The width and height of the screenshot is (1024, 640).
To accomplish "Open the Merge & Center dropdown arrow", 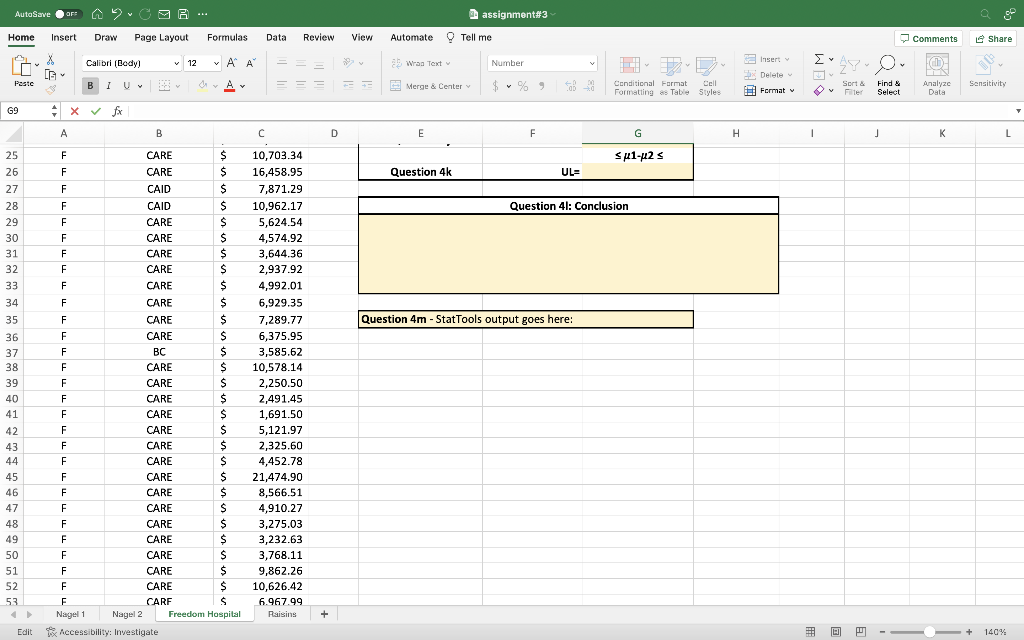I will (468, 86).
